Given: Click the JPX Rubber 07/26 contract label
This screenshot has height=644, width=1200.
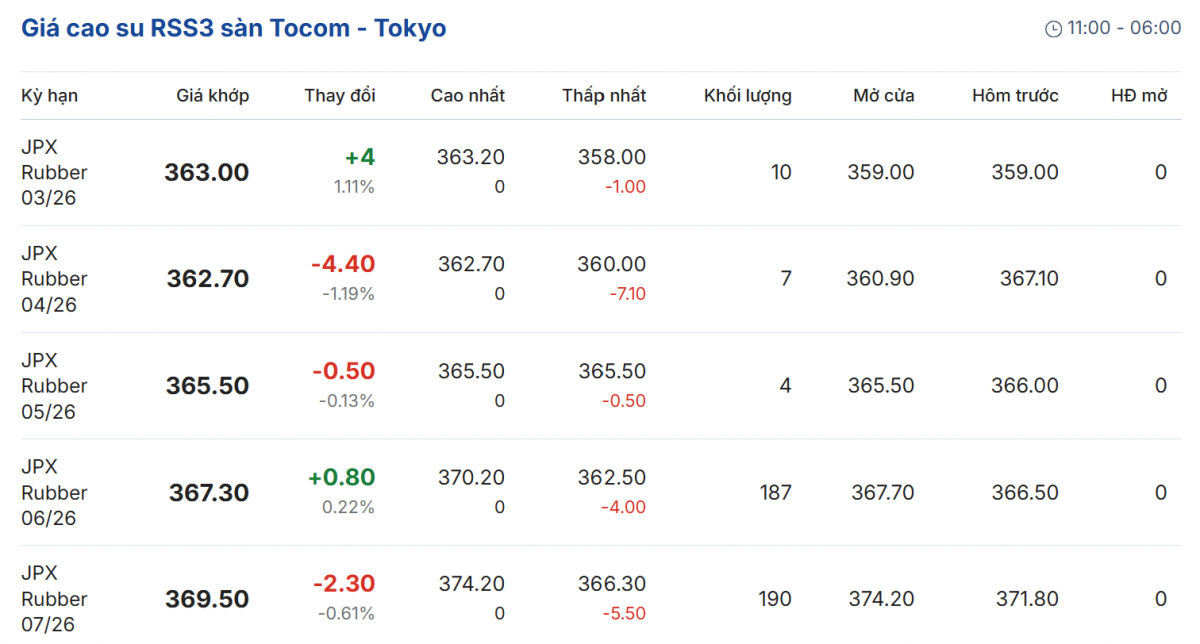Looking at the screenshot, I should 54,599.
